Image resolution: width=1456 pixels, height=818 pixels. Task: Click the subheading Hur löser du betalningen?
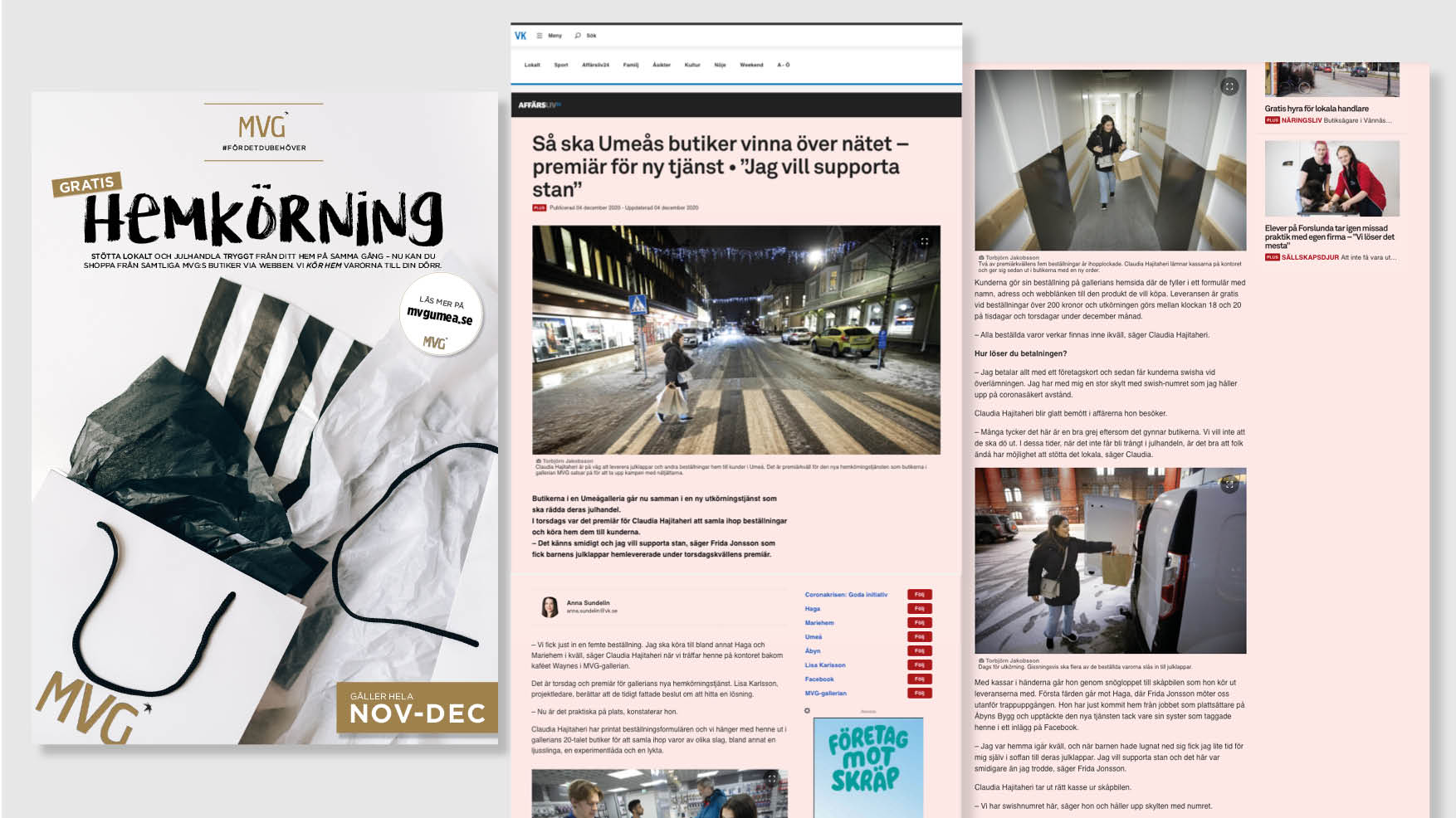pos(1020,353)
